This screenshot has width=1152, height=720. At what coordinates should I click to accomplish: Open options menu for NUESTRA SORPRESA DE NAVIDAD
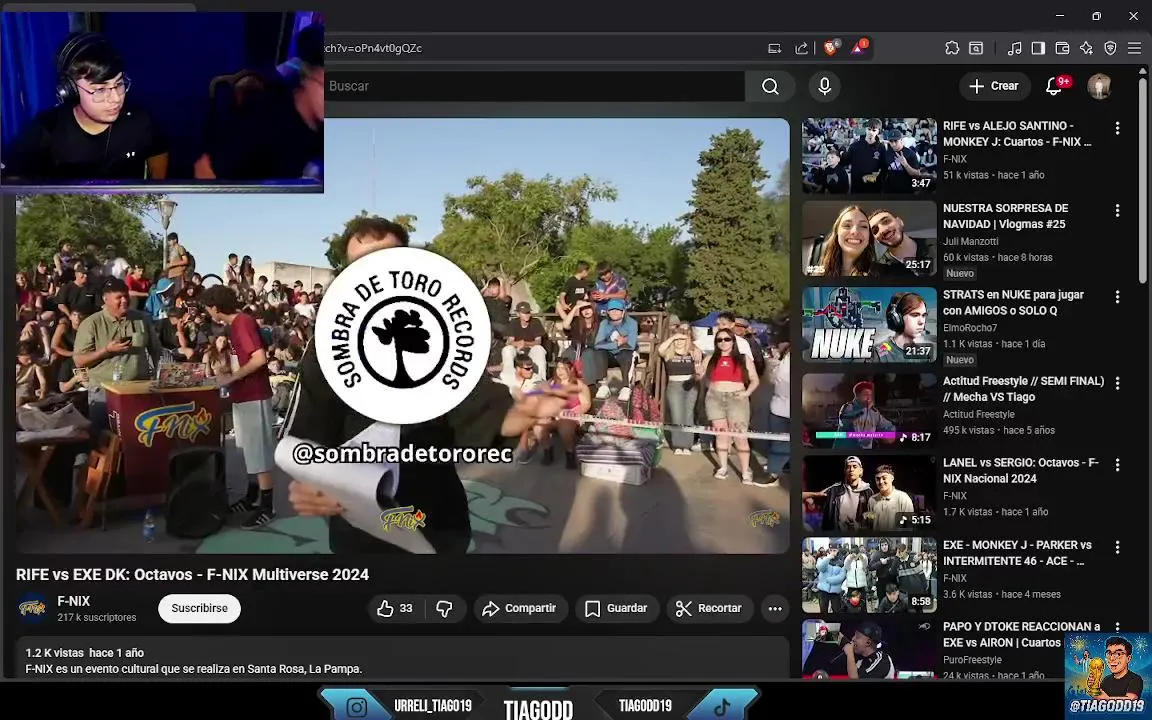coord(1117,210)
